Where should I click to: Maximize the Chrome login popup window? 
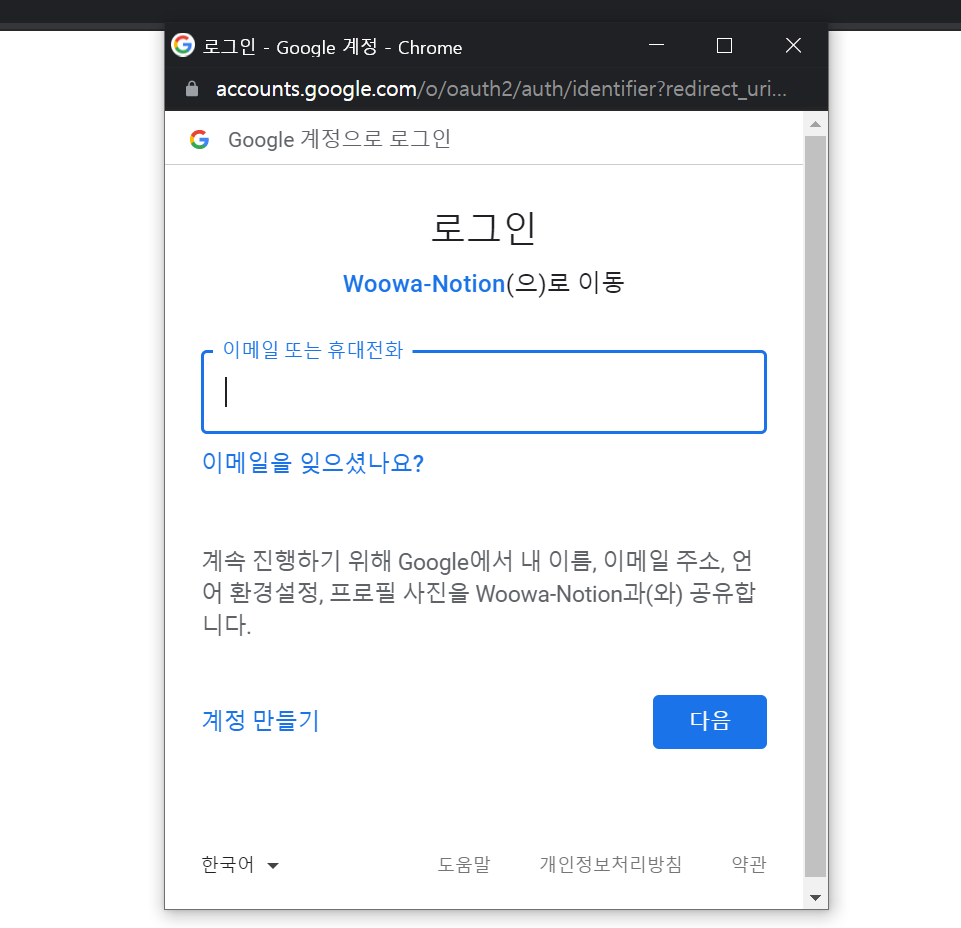(x=724, y=45)
